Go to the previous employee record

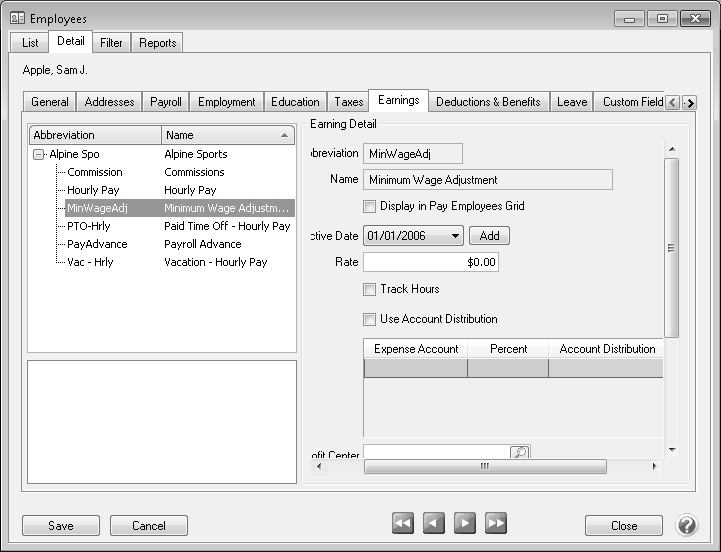pos(433,524)
